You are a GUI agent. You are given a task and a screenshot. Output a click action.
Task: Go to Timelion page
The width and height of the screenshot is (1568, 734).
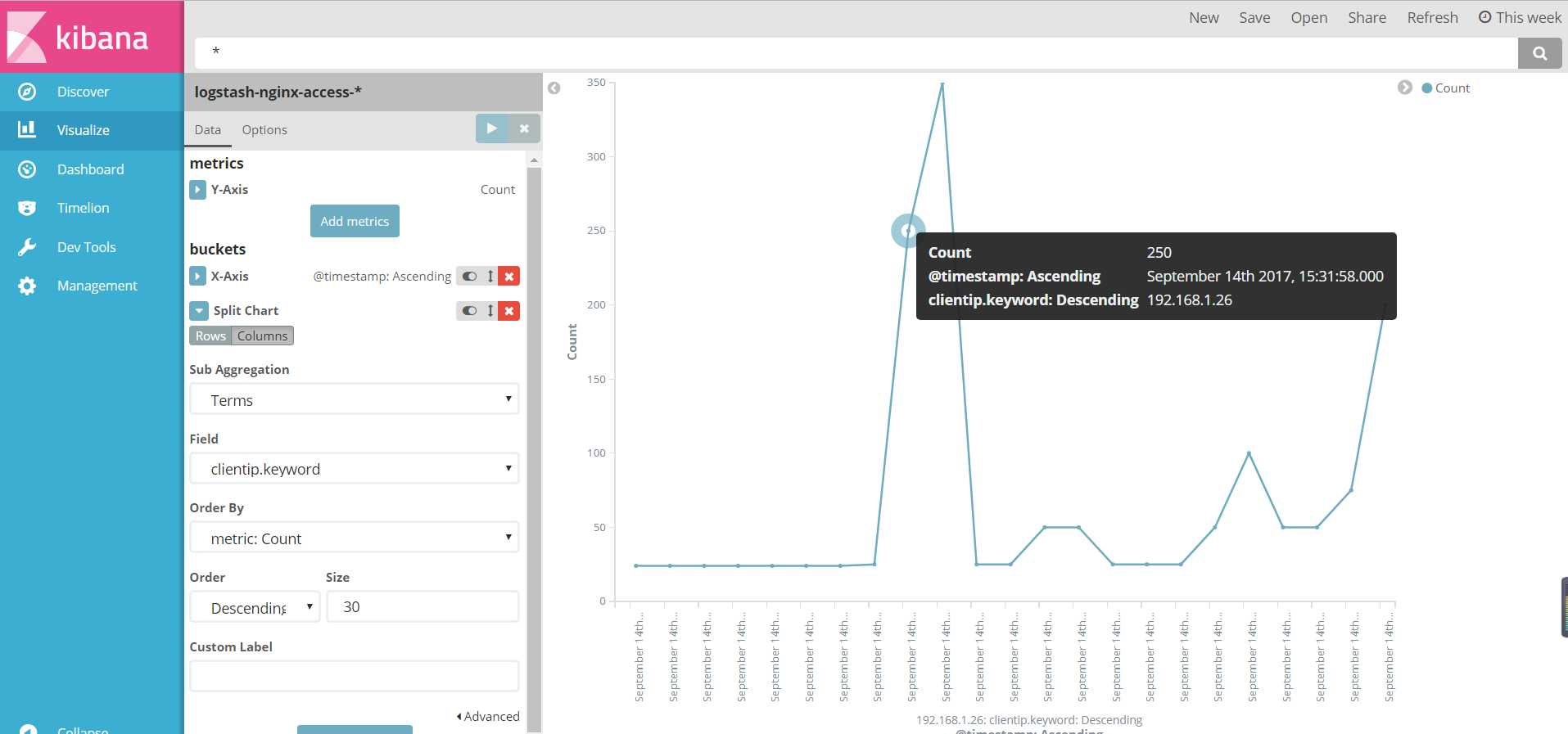84,208
